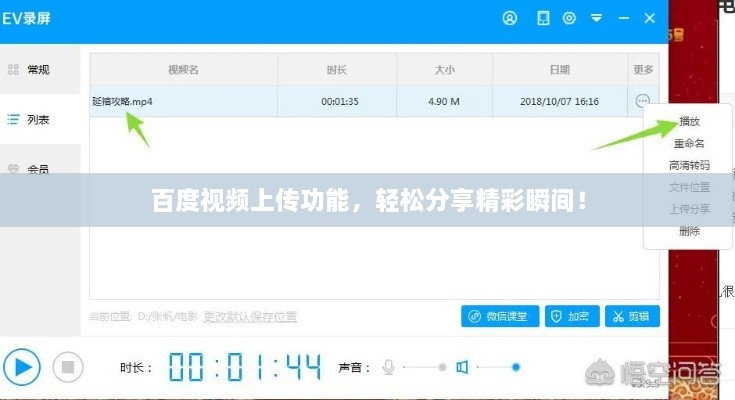Select 高清转码 from the context menu

coord(689,165)
